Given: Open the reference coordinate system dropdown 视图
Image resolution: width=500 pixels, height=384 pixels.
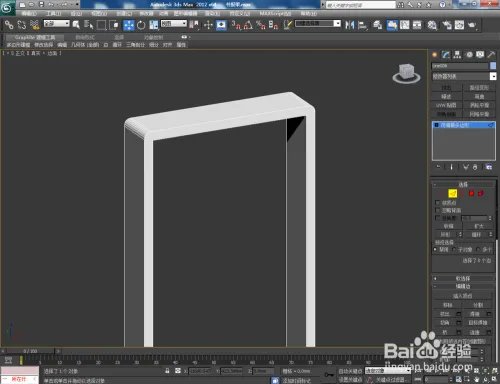Looking at the screenshot, I should click(x=174, y=24).
